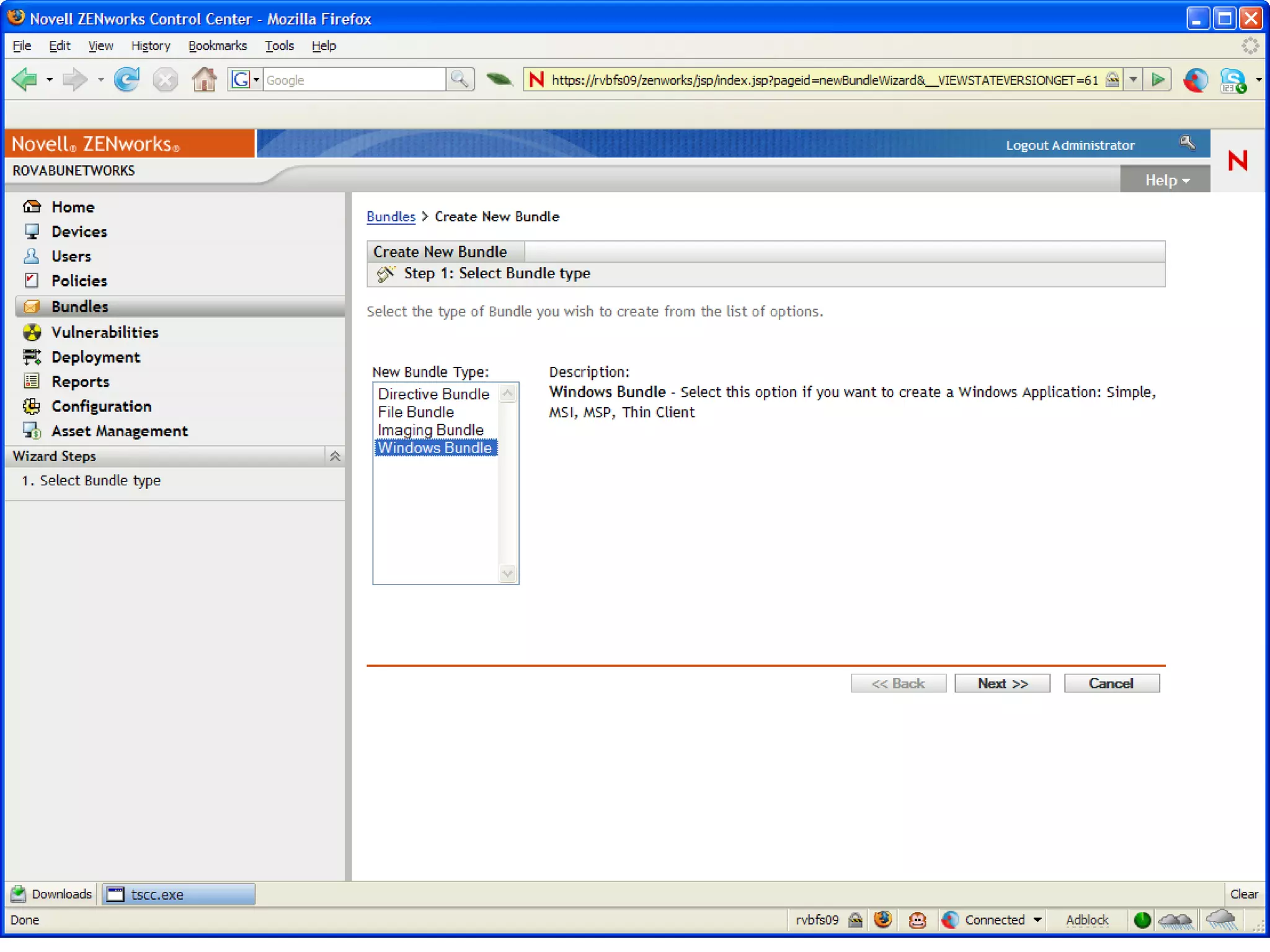
Task: Open search engine selector dropdown
Action: (x=255, y=80)
